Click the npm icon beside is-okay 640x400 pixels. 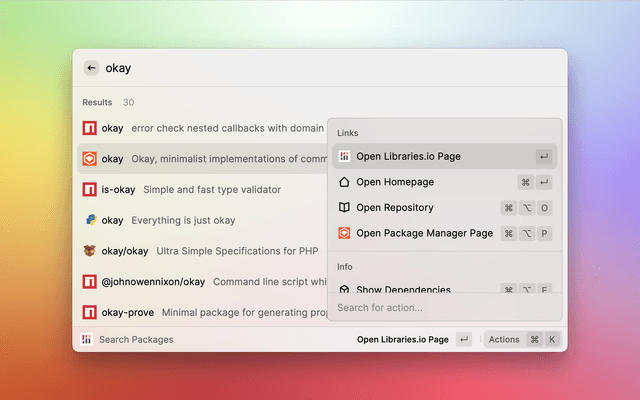89,189
